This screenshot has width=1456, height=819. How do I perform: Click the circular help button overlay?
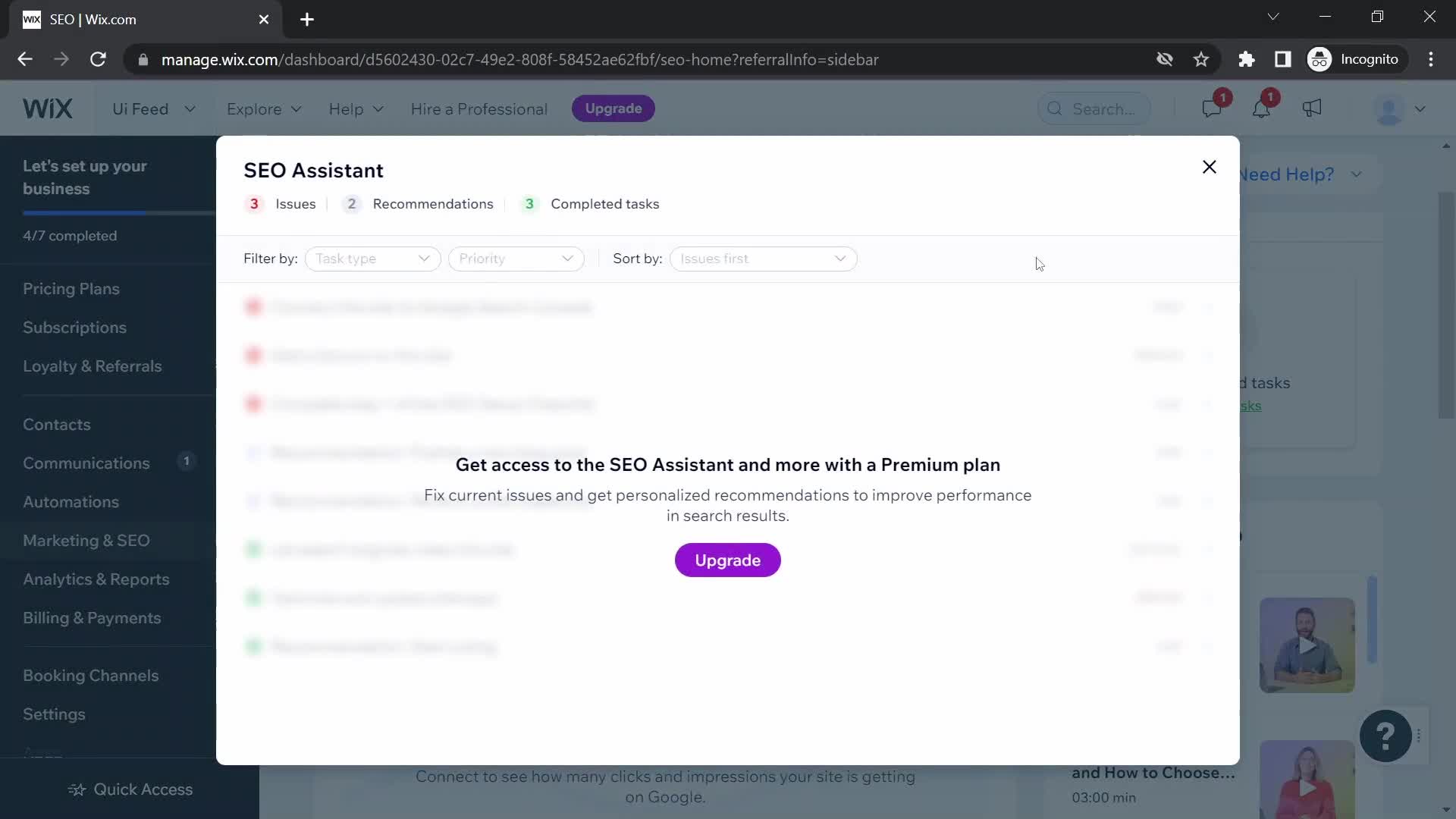(1386, 736)
